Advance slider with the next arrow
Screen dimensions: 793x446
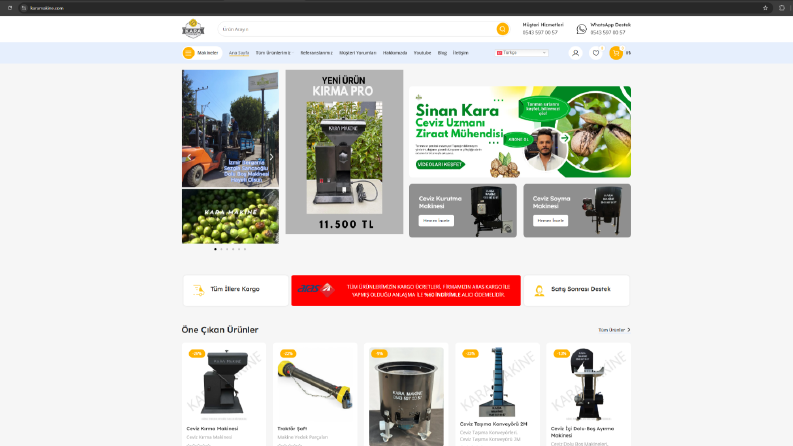(271, 157)
